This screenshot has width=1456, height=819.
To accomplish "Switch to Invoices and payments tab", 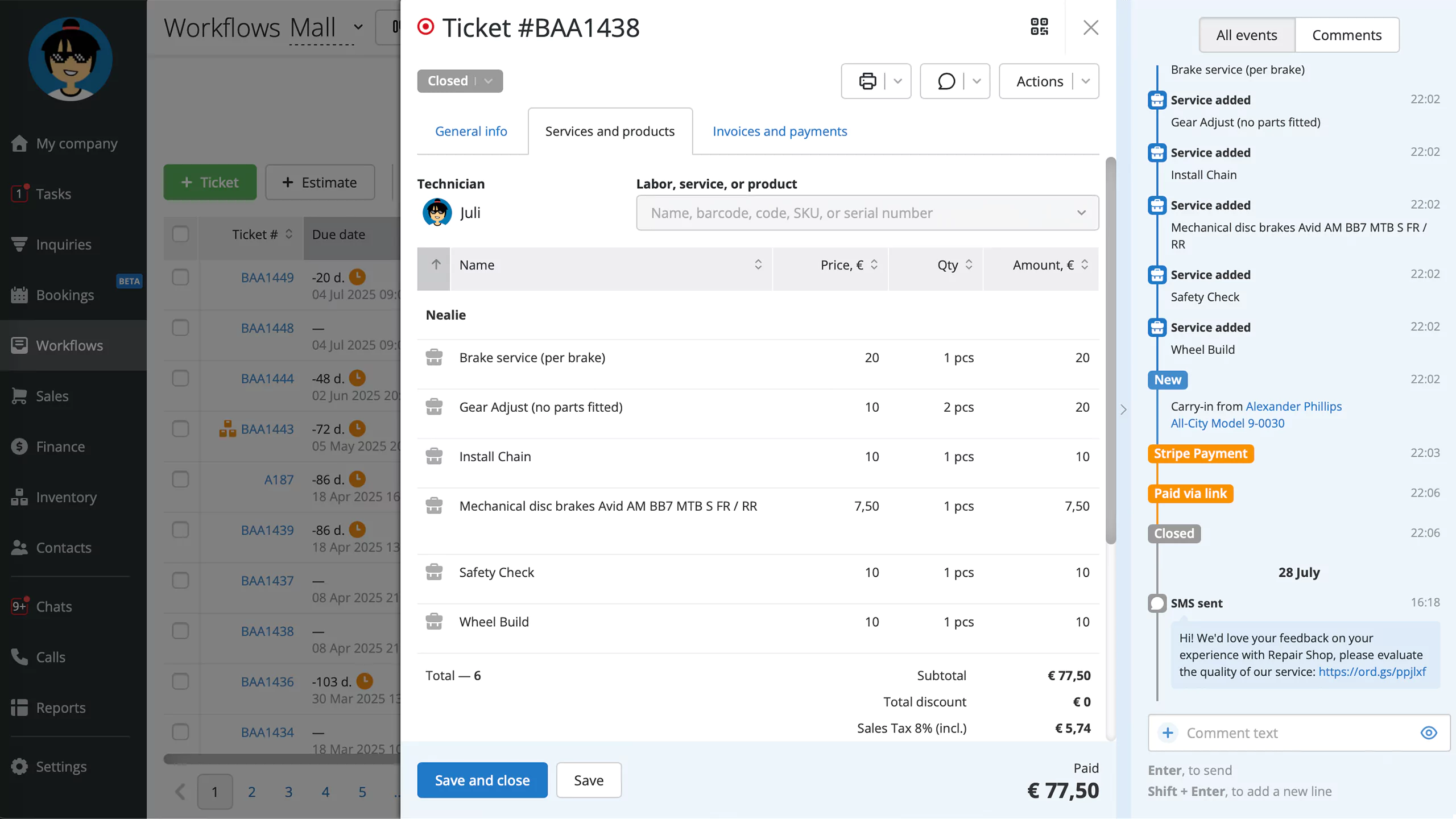I will coord(779,131).
